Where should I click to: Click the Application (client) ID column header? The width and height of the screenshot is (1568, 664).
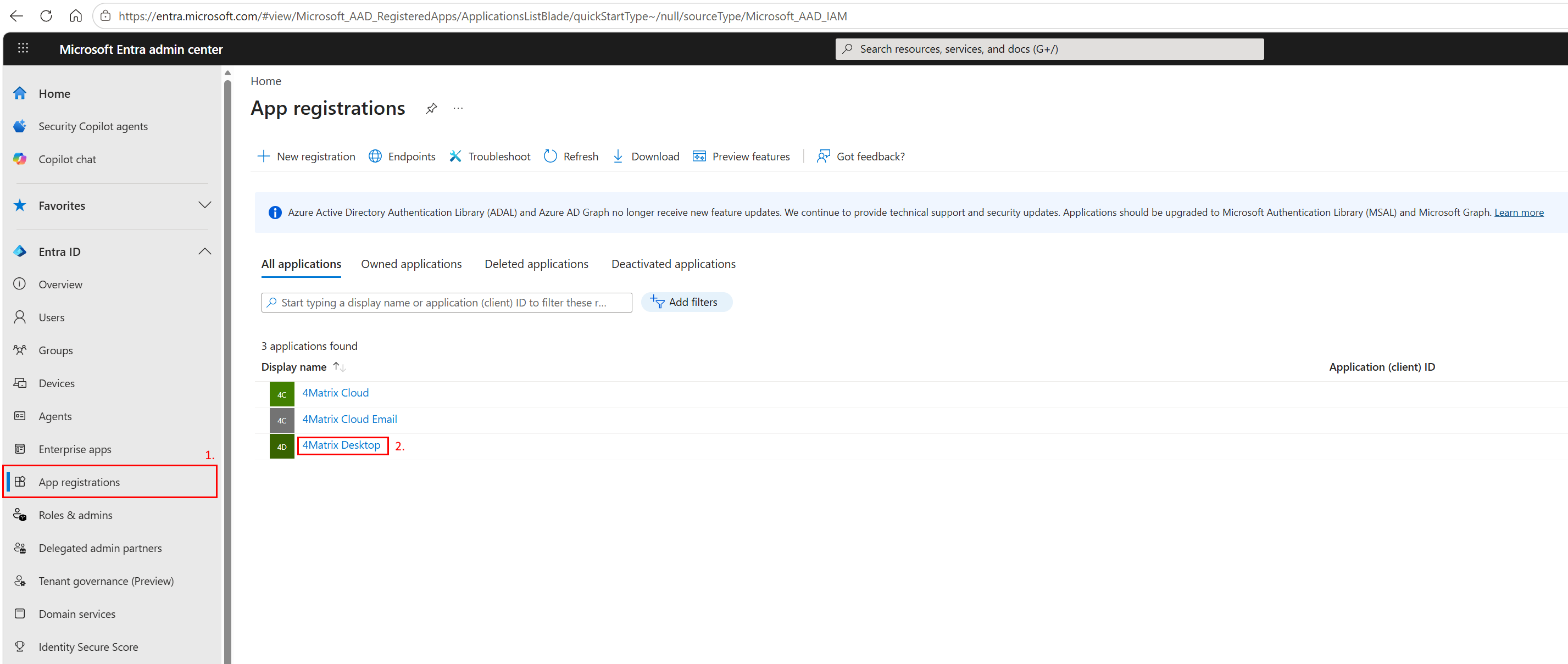[x=1382, y=367]
